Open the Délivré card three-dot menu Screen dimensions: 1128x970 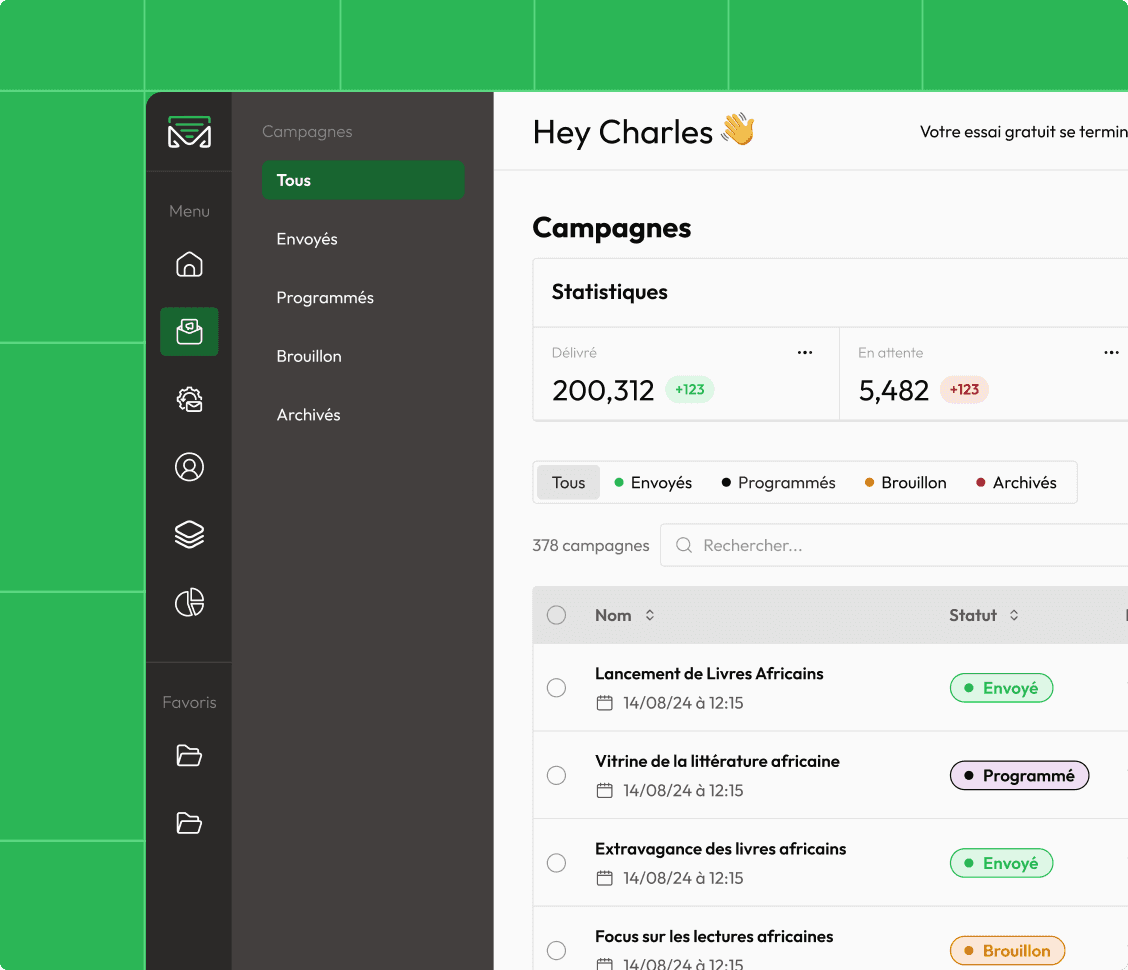805,353
